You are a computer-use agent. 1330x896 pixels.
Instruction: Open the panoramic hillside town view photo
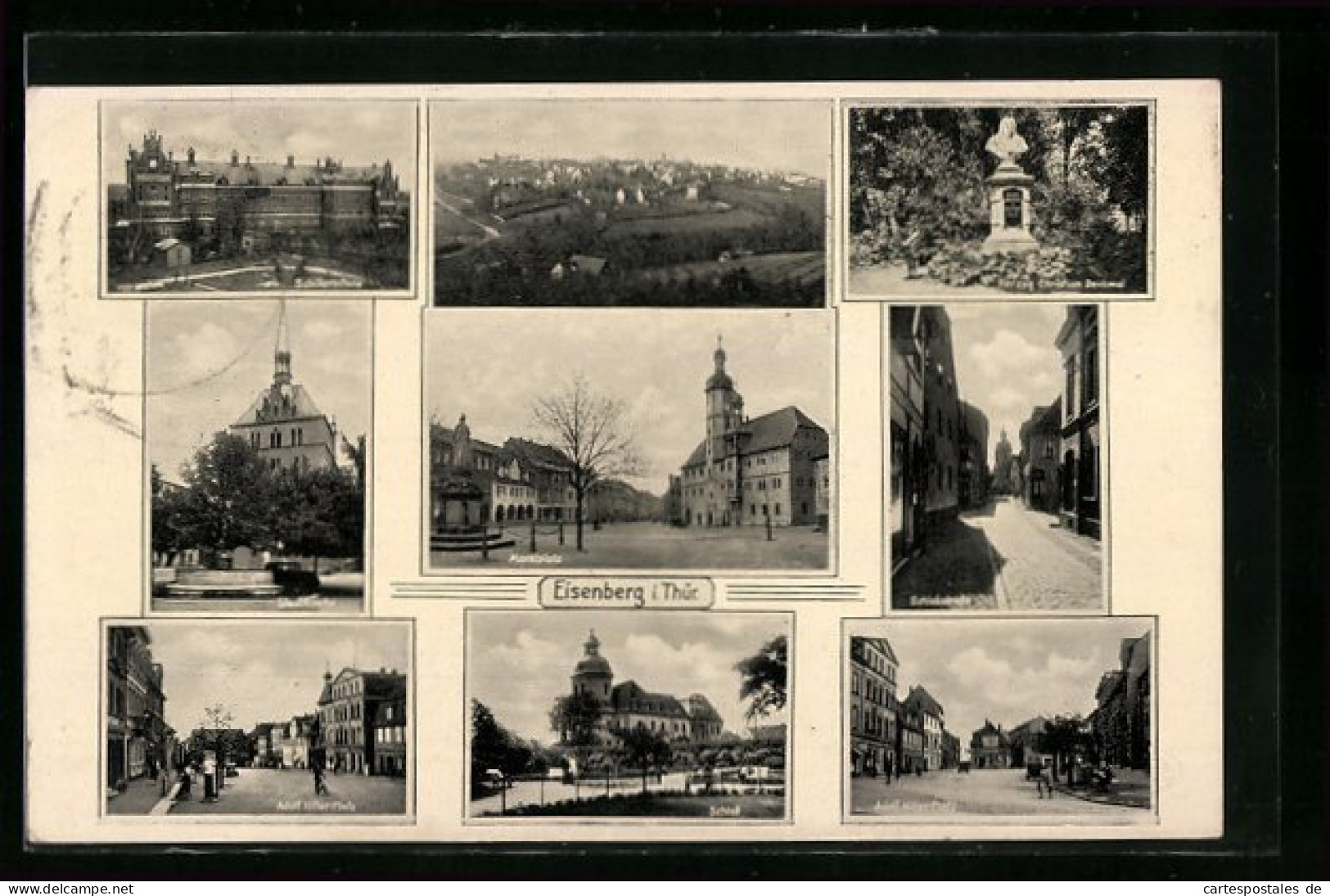(x=629, y=203)
